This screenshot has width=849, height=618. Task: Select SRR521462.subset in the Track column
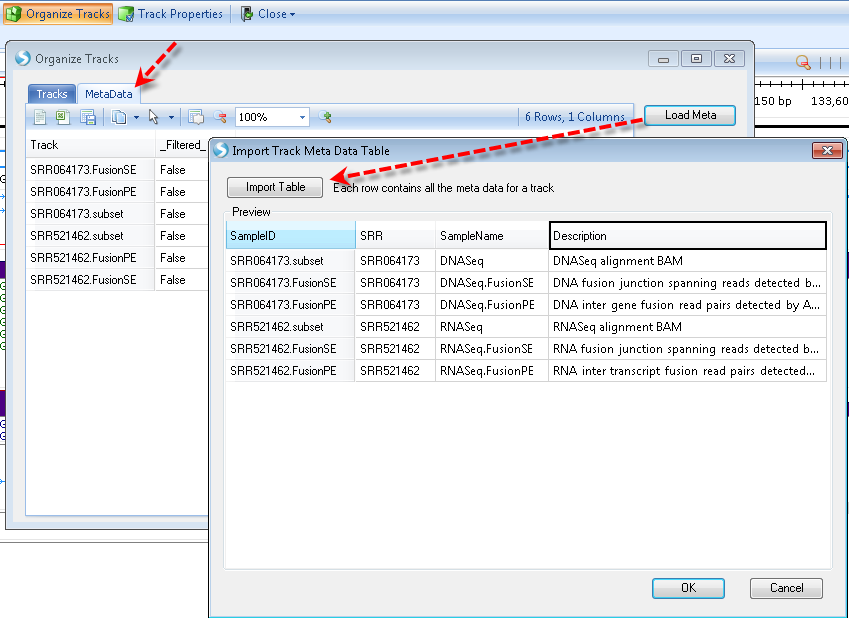click(x=90, y=236)
